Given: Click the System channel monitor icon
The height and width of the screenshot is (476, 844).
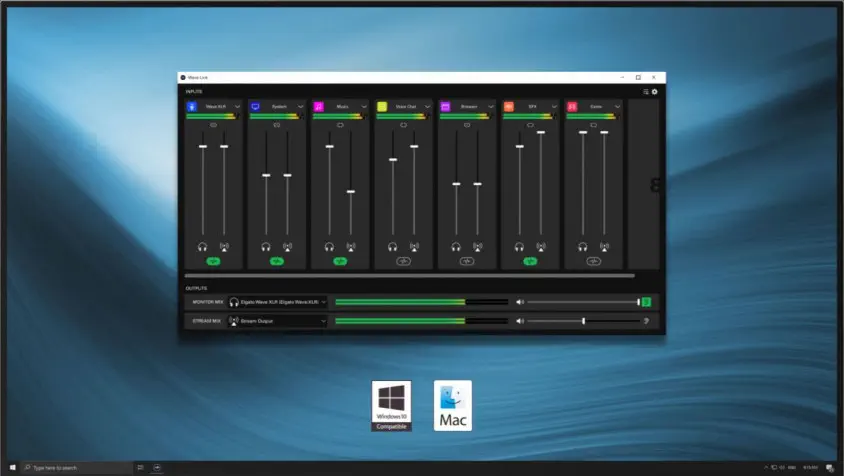Looking at the screenshot, I should point(255,107).
